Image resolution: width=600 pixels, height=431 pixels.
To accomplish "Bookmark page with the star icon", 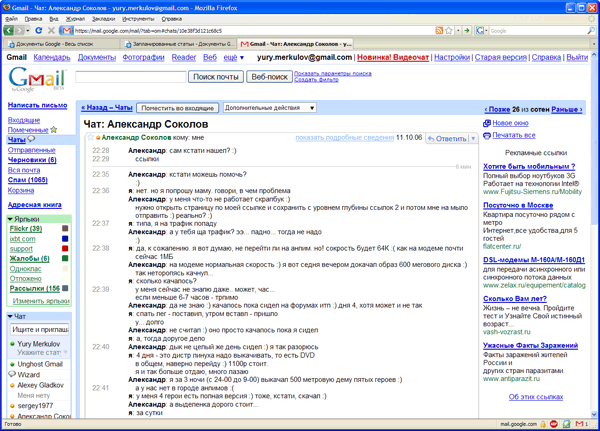I will (449, 31).
